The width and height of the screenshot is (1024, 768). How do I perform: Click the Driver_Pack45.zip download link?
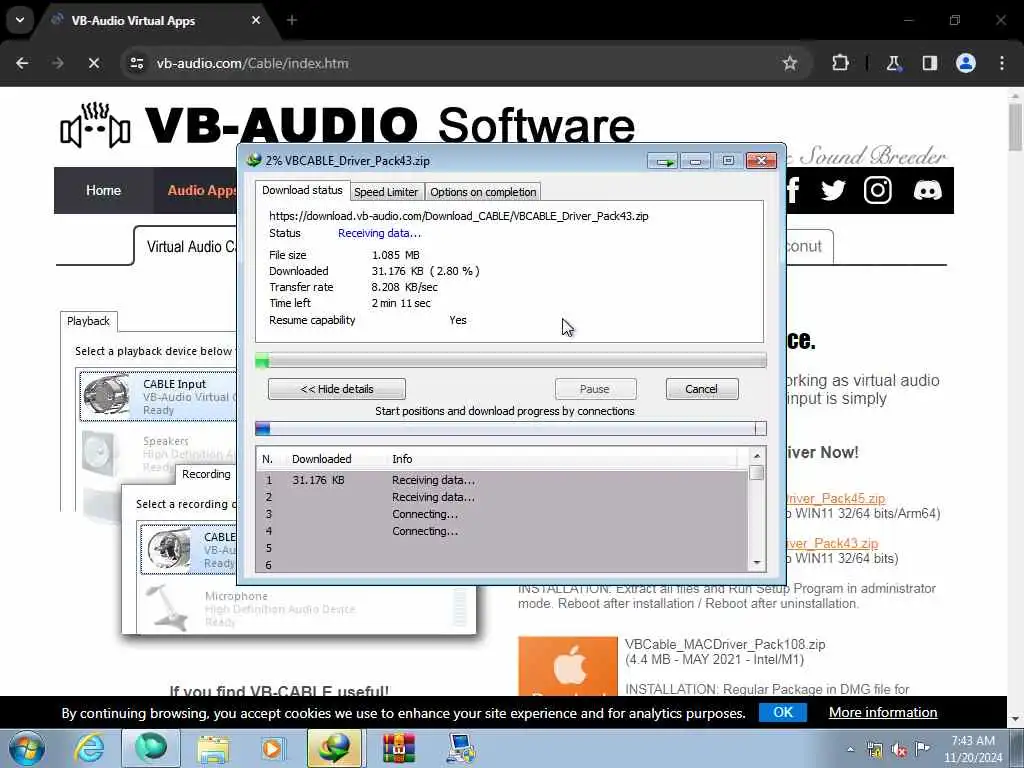(x=835, y=499)
